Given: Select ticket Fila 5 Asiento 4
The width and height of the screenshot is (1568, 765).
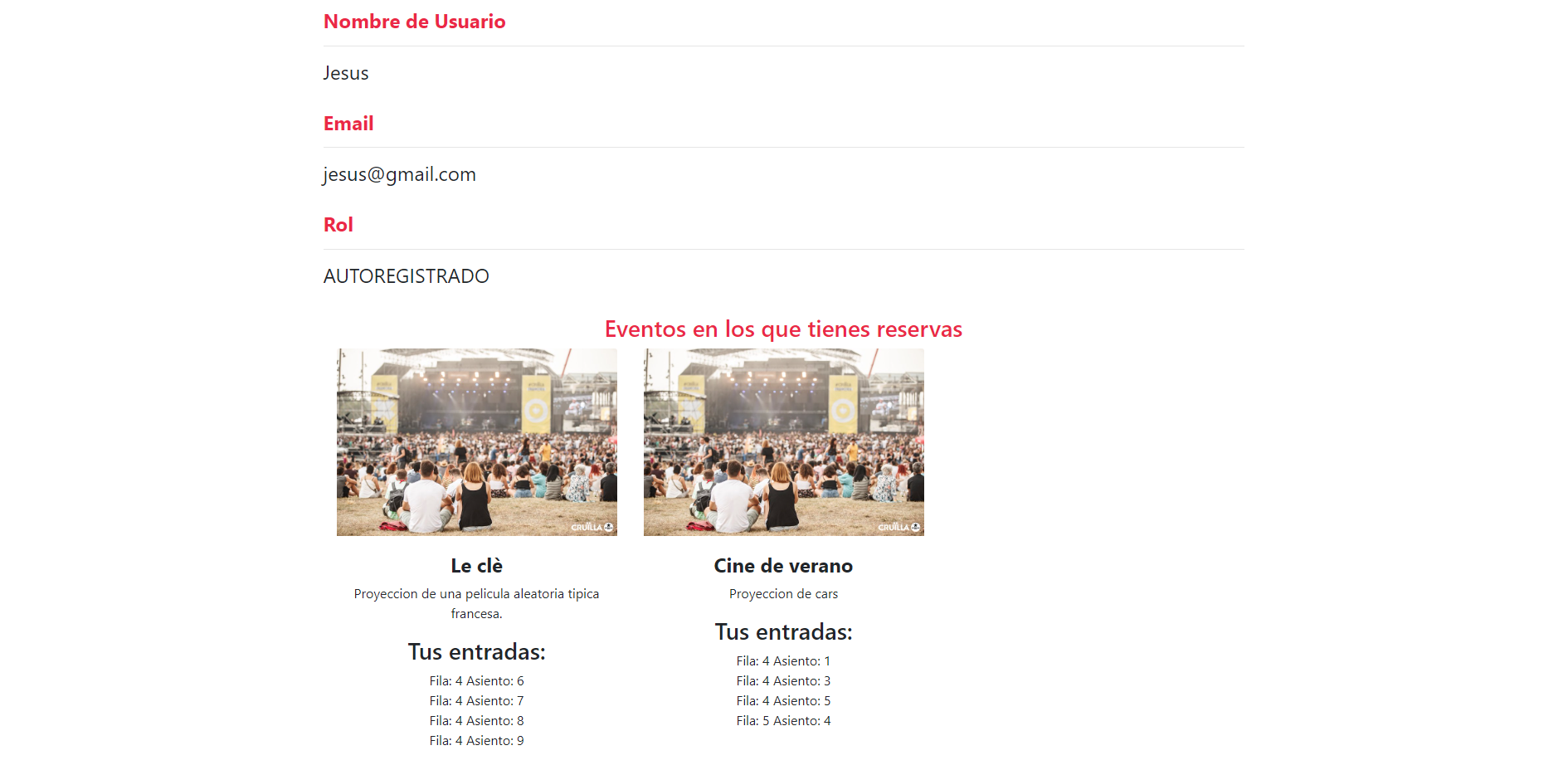Looking at the screenshot, I should [784, 721].
